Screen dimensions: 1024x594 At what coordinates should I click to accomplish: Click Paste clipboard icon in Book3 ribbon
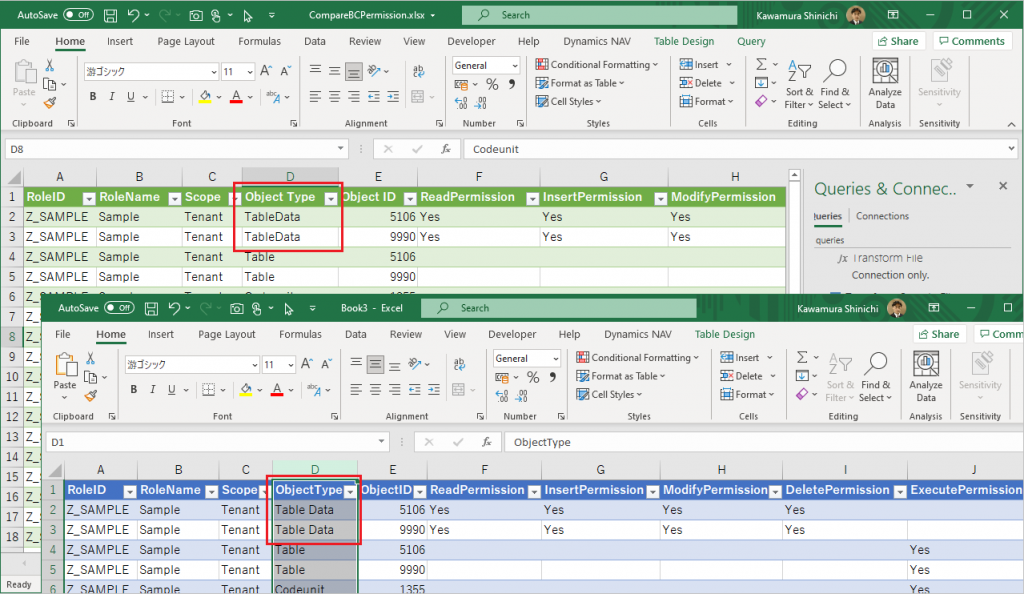coord(65,364)
